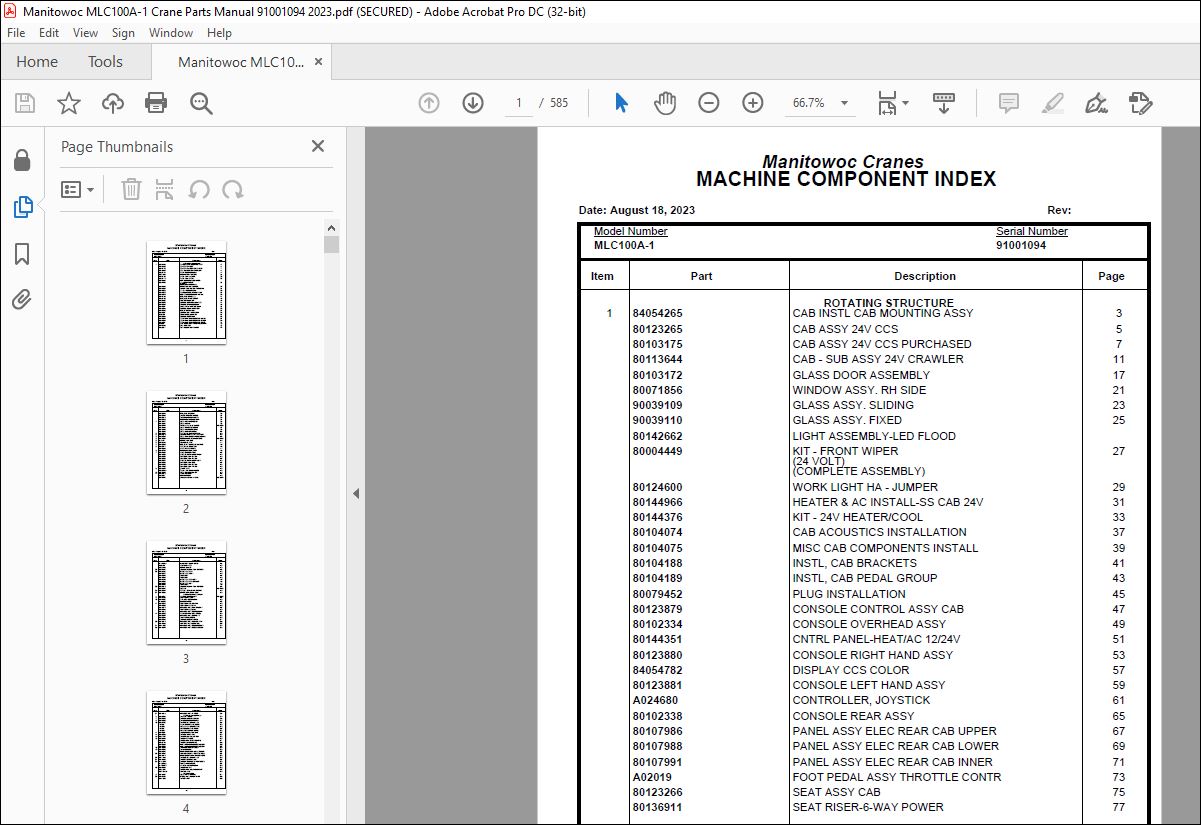This screenshot has width=1201, height=825.
Task: Open the Find text magnifier tool
Action: point(201,103)
